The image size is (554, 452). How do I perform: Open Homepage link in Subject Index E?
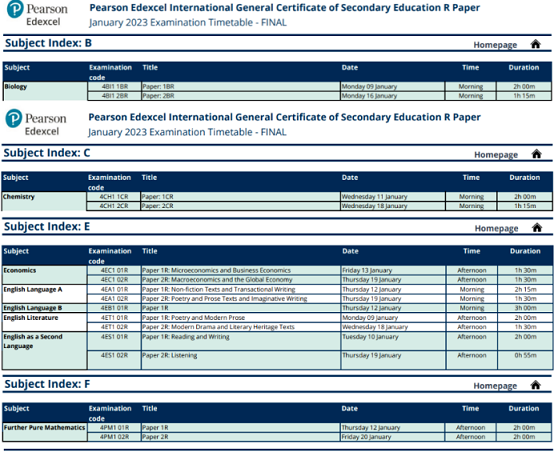tap(496, 228)
